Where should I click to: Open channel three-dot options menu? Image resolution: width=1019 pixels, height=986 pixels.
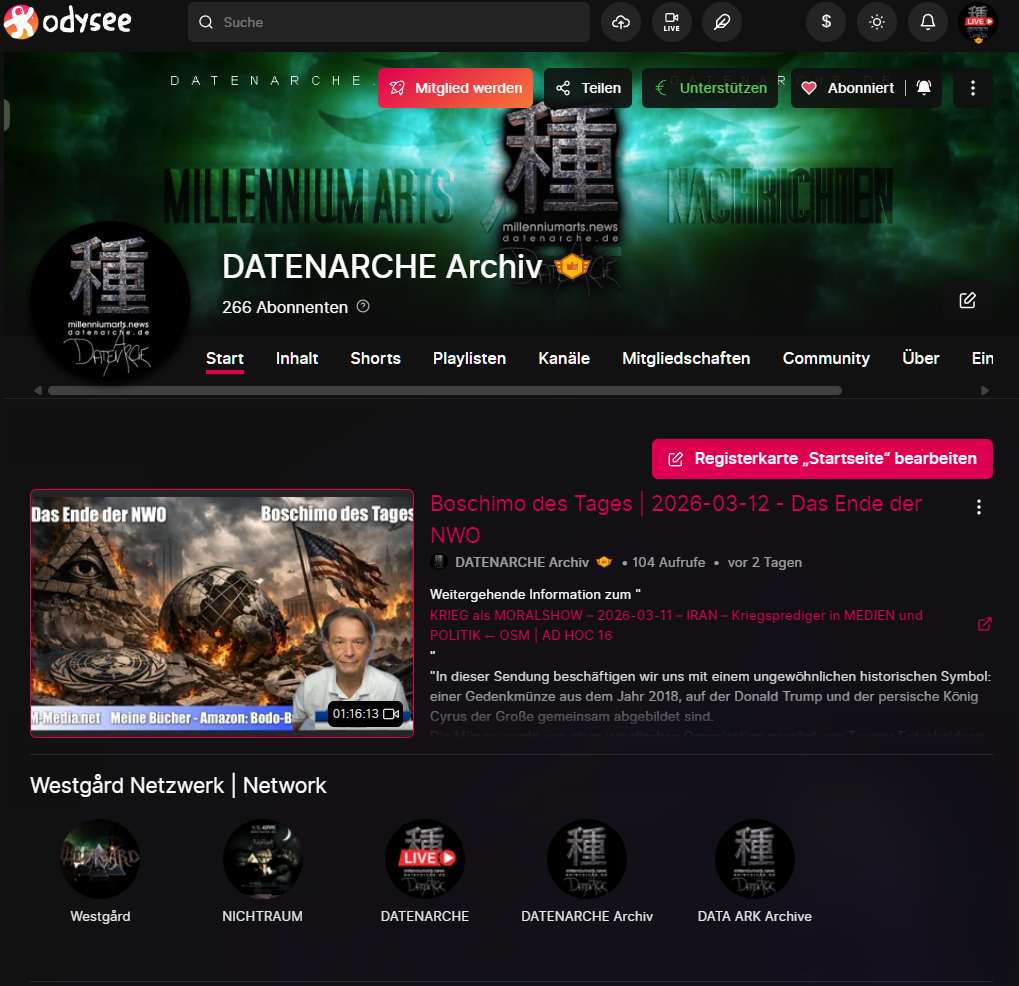tap(973, 88)
